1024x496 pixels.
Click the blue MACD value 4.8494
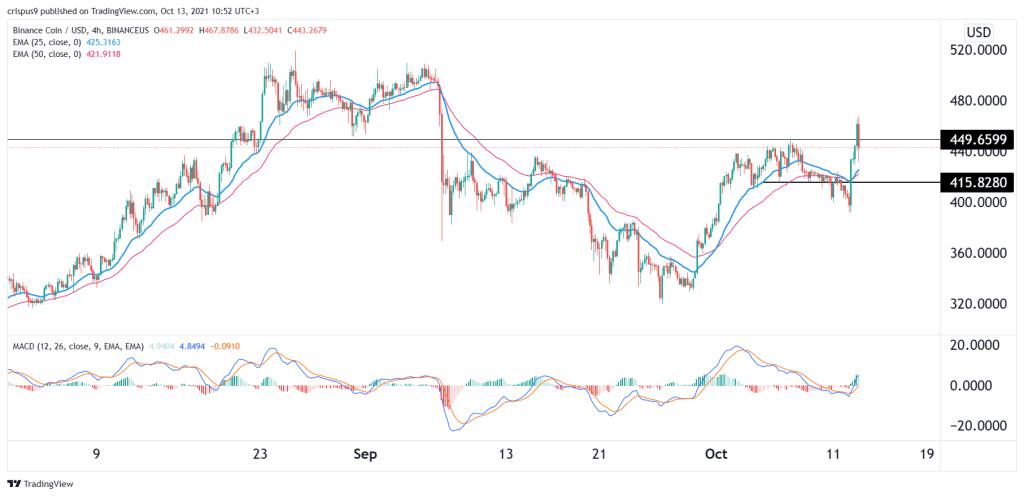pyautogui.click(x=229, y=347)
